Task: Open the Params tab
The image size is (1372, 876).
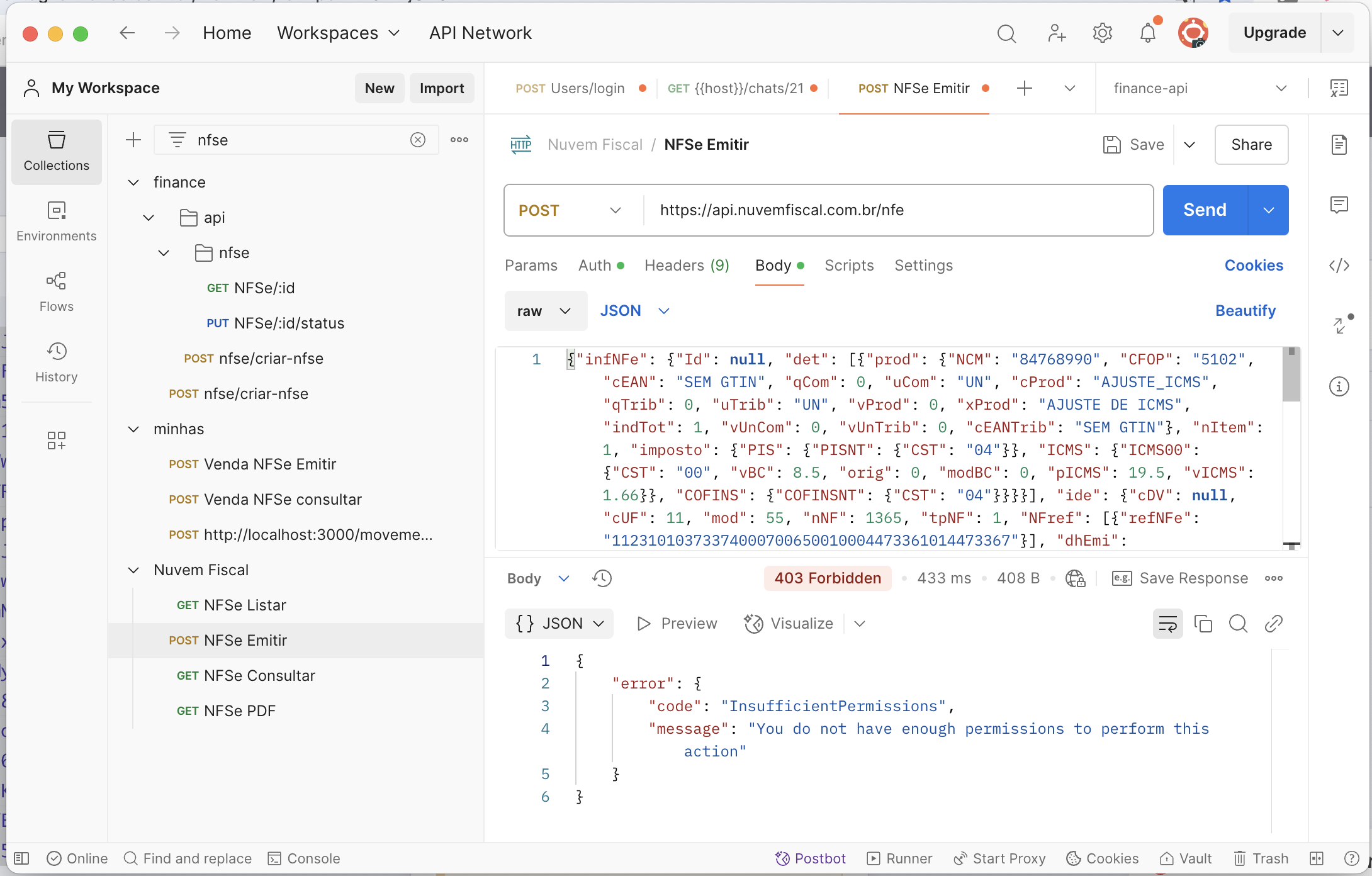Action: pyautogui.click(x=531, y=266)
